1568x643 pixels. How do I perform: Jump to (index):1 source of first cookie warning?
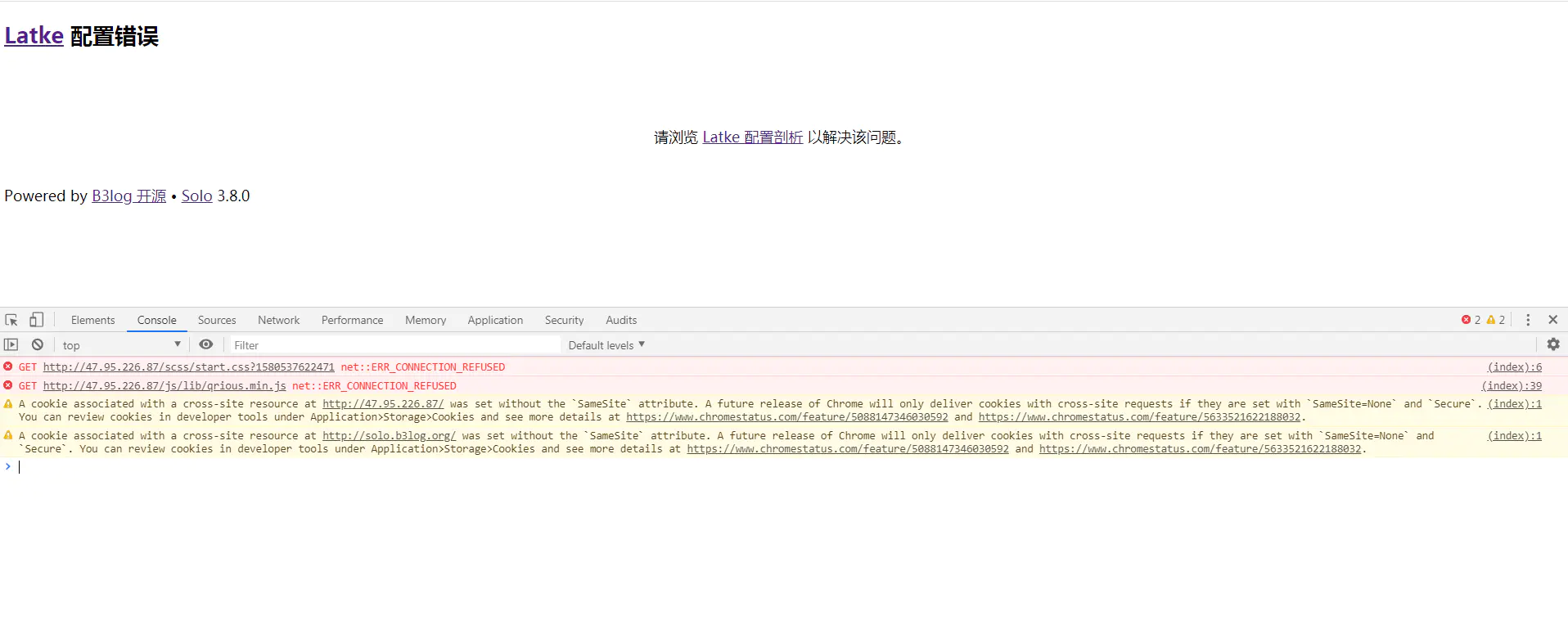click(x=1514, y=404)
